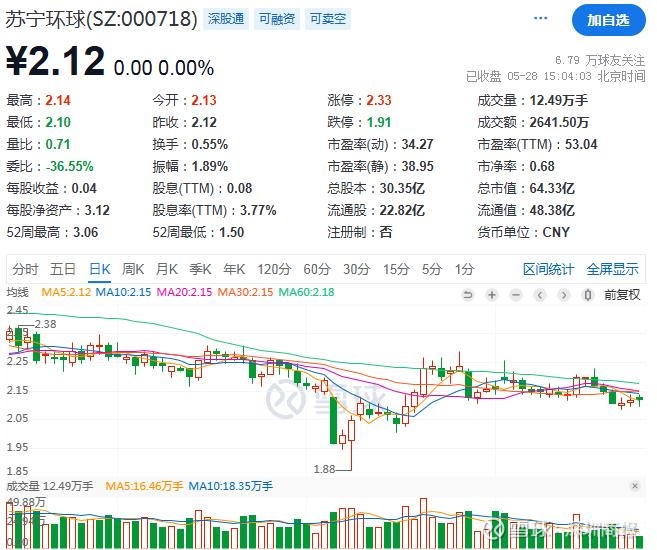Click the 成交额 value 2641.50万
Screen dimensions: 657x550
[x=559, y=122]
